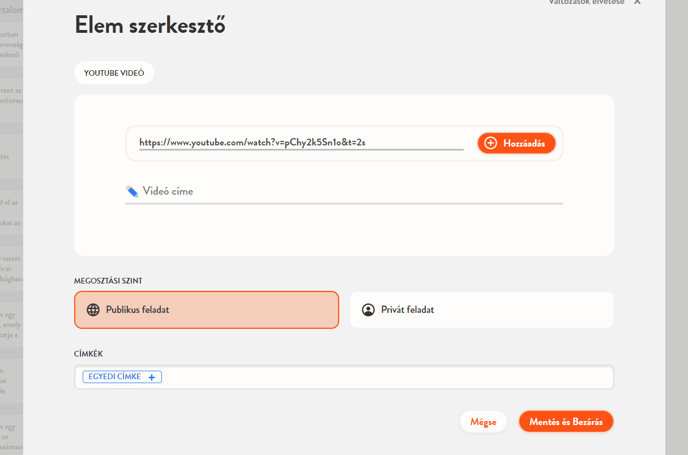Add a tag via the Egyedi címke chip
Screen dimensions: 688x455
tap(115, 377)
